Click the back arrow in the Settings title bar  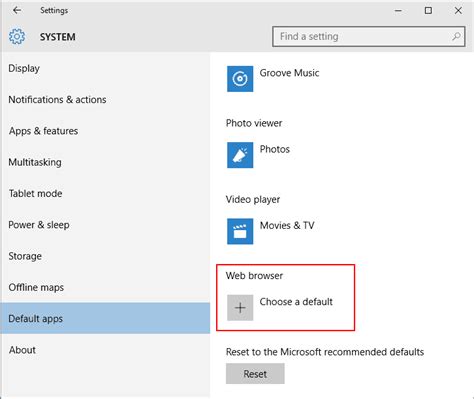pos(17,10)
